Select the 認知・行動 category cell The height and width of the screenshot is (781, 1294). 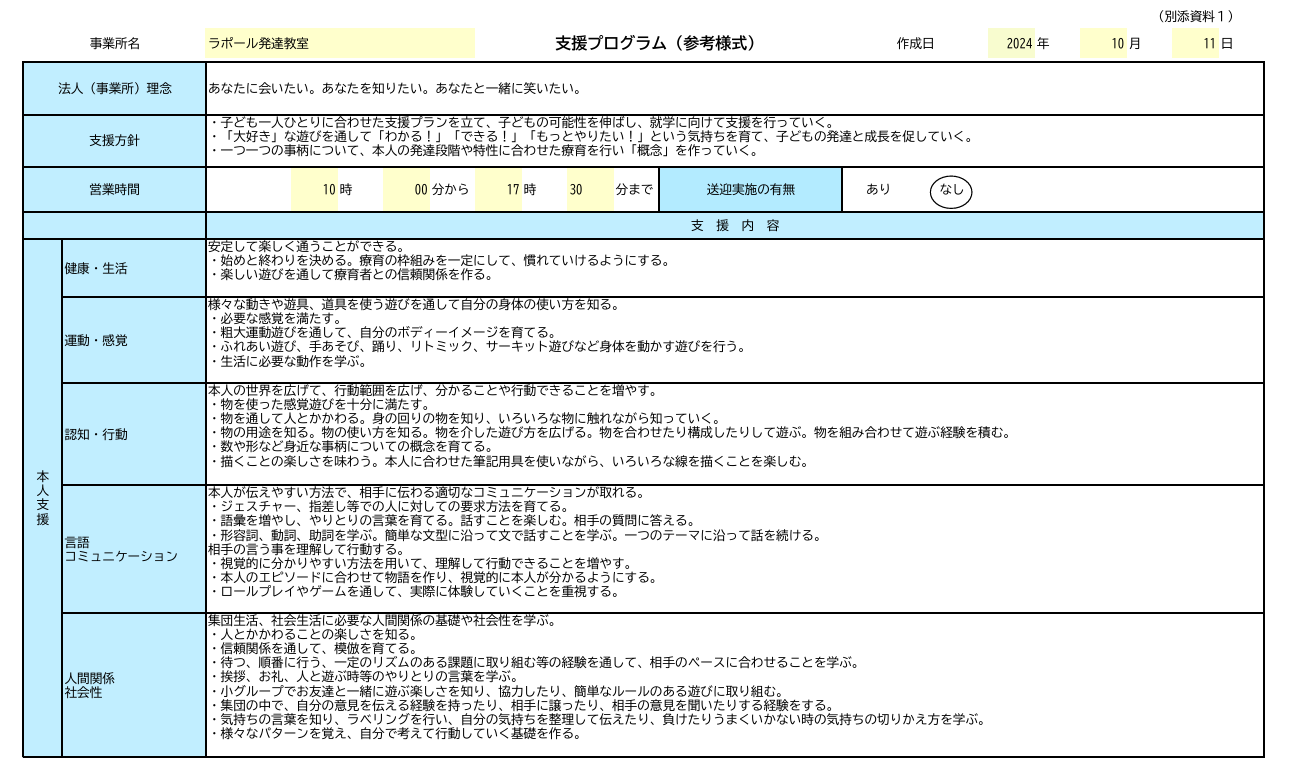click(134, 434)
